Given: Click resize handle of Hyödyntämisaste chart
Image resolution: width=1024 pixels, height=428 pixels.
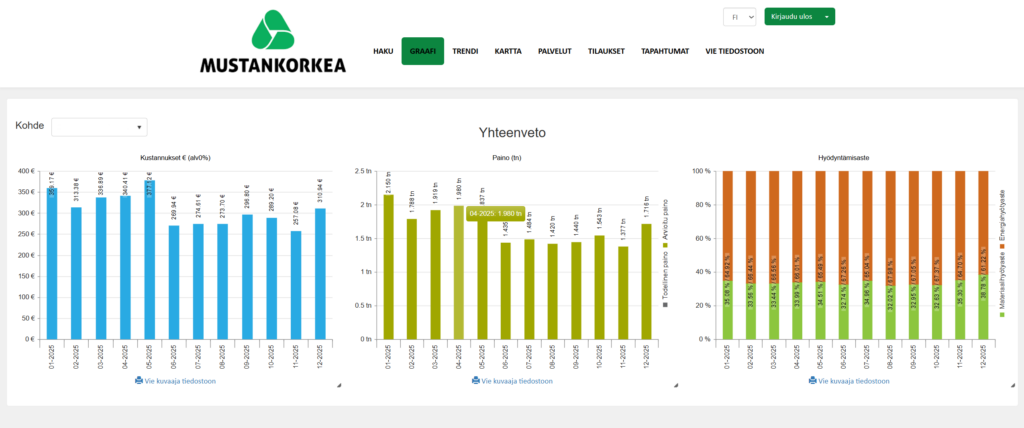Looking at the screenshot, I should click(1010, 385).
